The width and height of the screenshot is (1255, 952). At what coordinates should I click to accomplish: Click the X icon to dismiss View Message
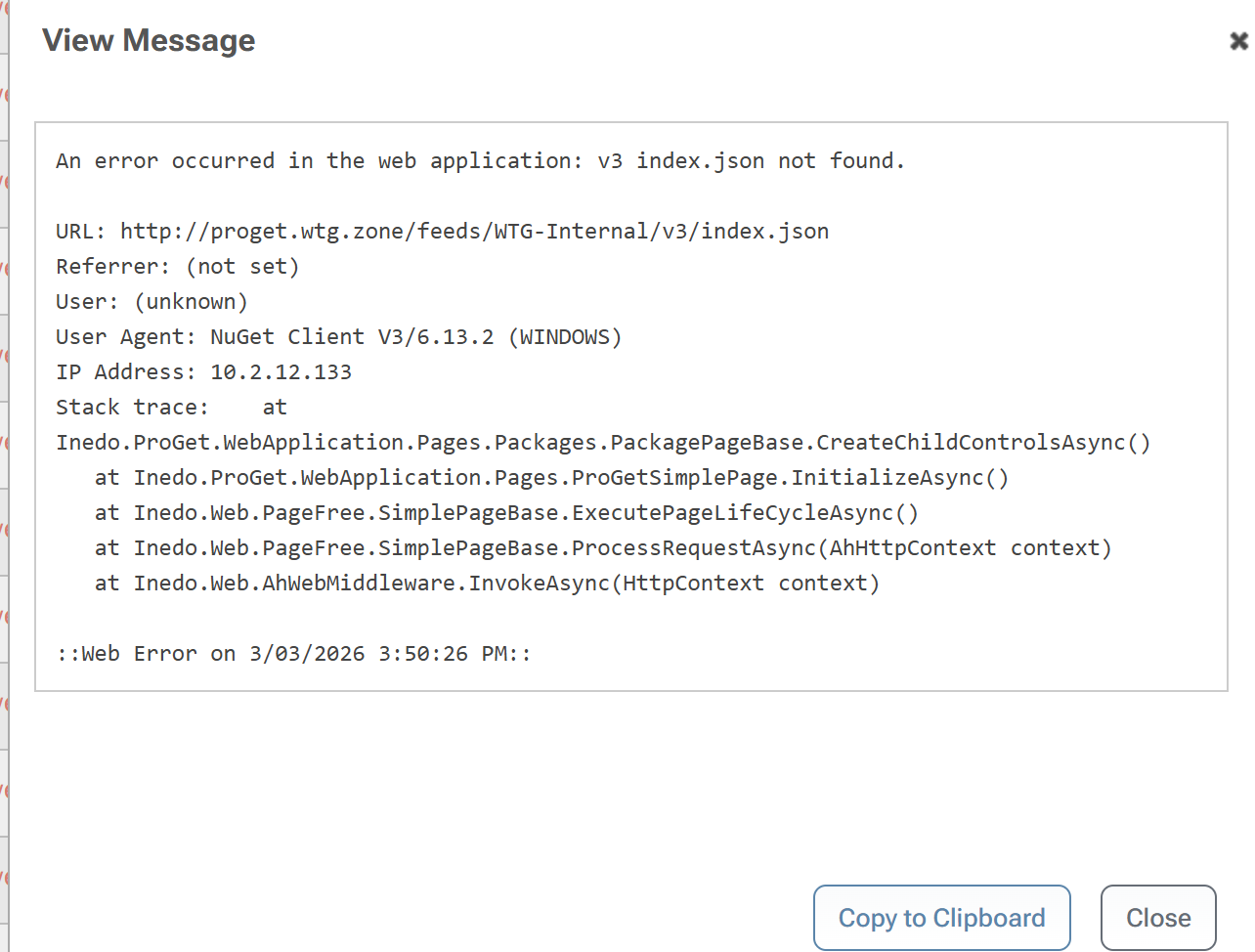click(1238, 41)
